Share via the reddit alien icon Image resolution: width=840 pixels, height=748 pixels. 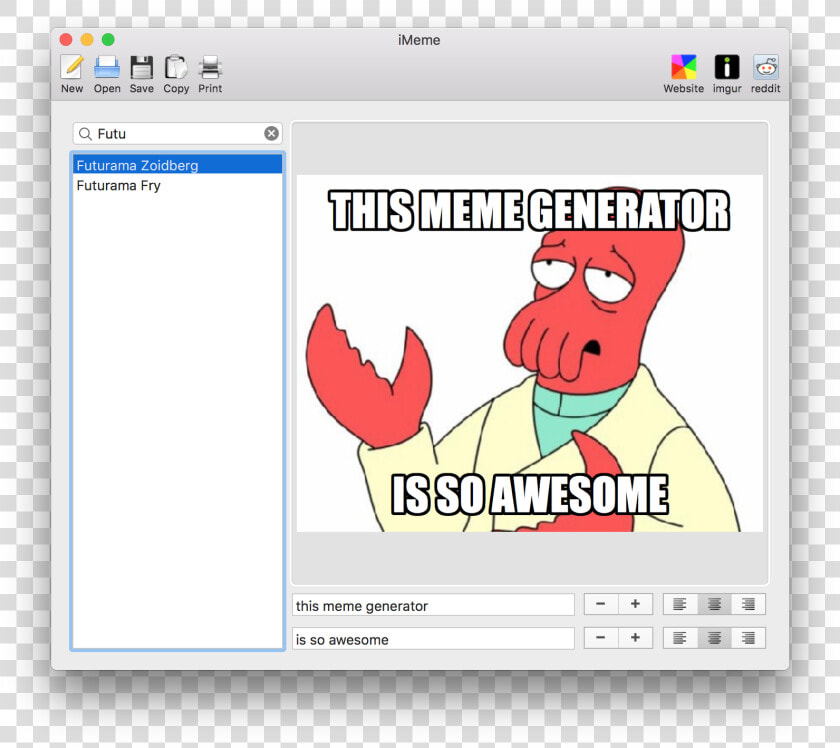[x=766, y=67]
